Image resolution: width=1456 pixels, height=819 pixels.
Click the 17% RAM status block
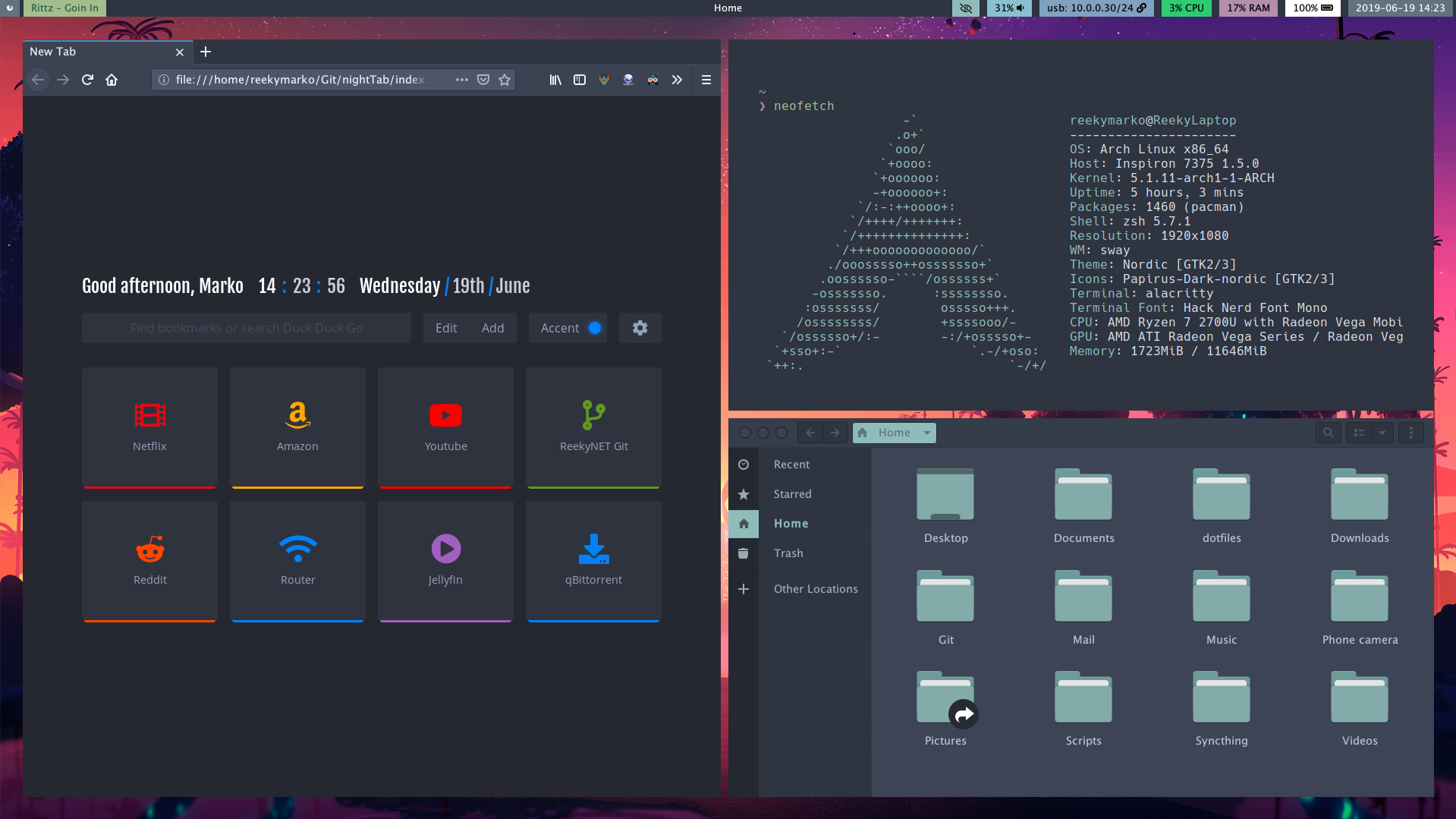click(1248, 8)
